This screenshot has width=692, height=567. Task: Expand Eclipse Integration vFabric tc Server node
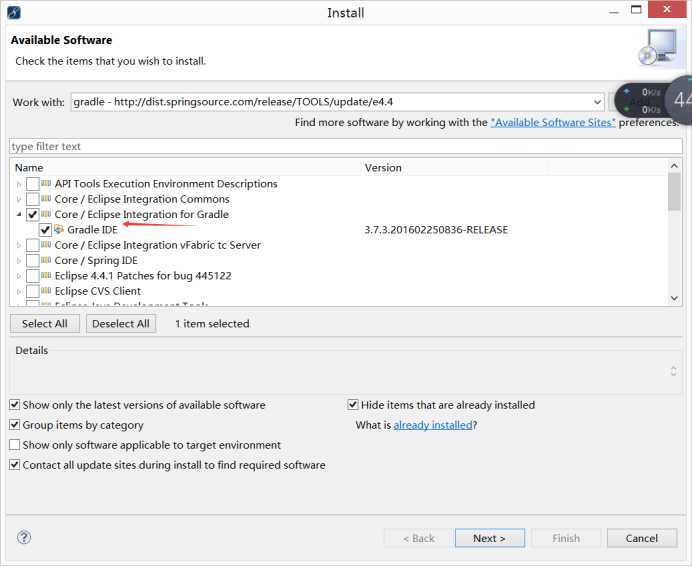tap(19, 245)
